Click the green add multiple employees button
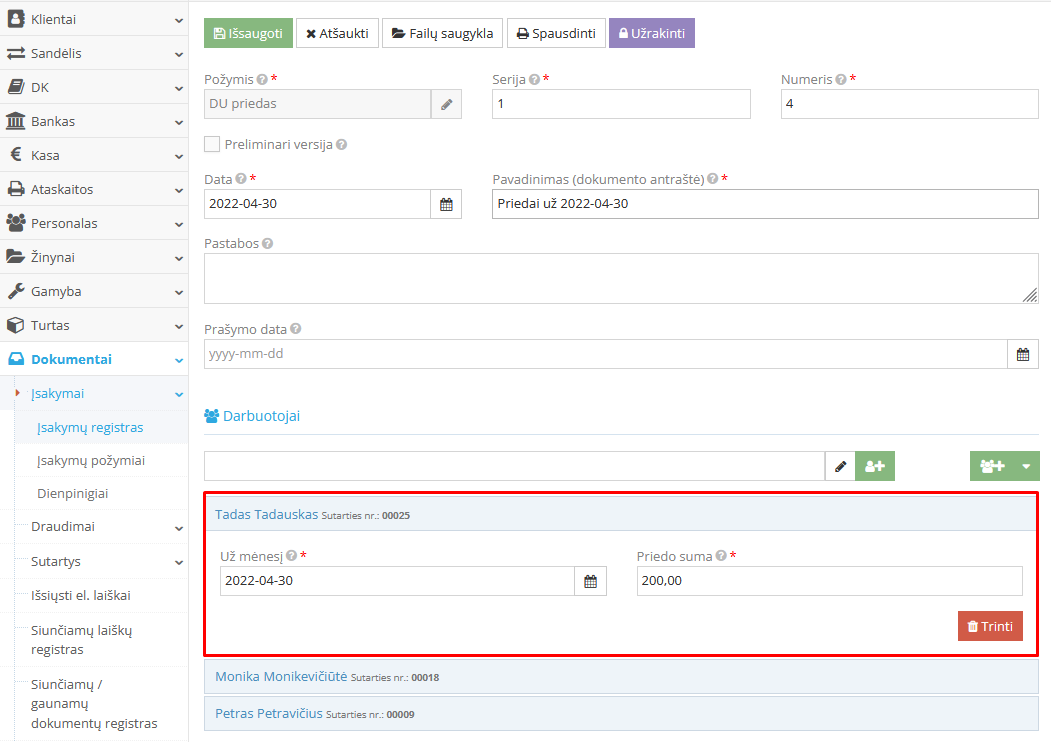This screenshot has width=1051, height=742. pos(992,466)
